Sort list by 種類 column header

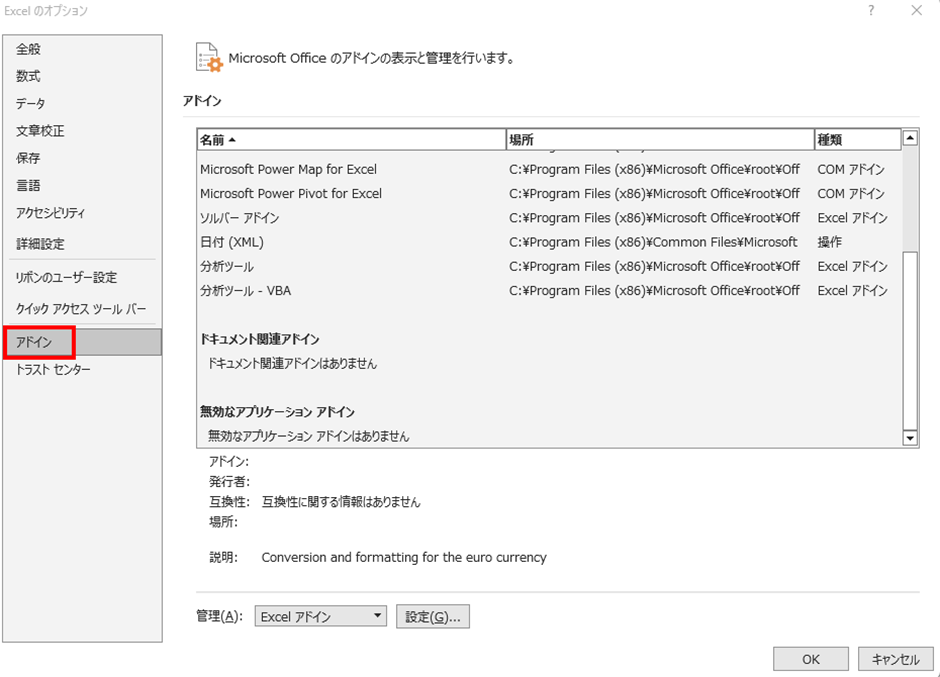857,140
